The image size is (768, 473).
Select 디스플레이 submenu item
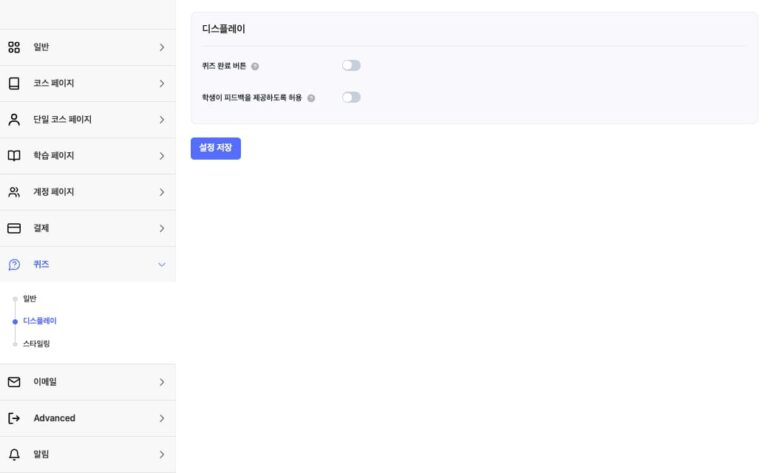tap(40, 321)
